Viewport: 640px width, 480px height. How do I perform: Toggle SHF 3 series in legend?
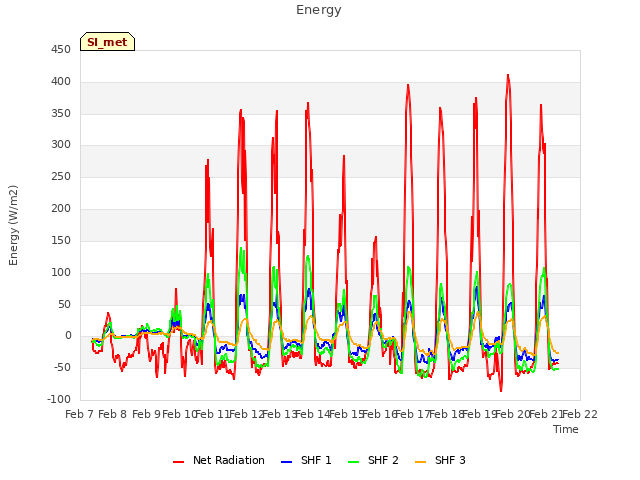(440, 460)
